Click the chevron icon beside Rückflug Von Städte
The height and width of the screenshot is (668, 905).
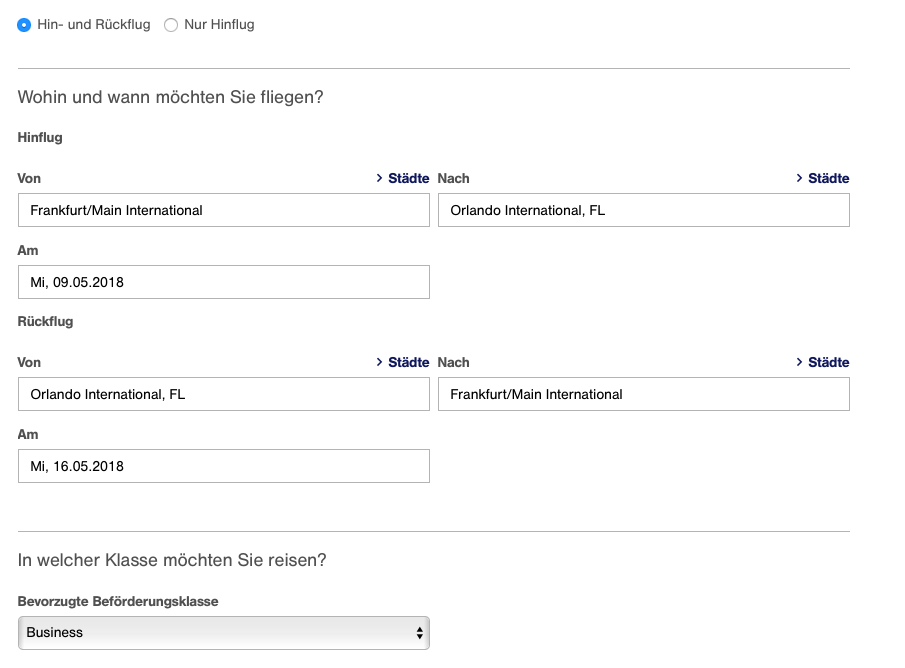380,362
